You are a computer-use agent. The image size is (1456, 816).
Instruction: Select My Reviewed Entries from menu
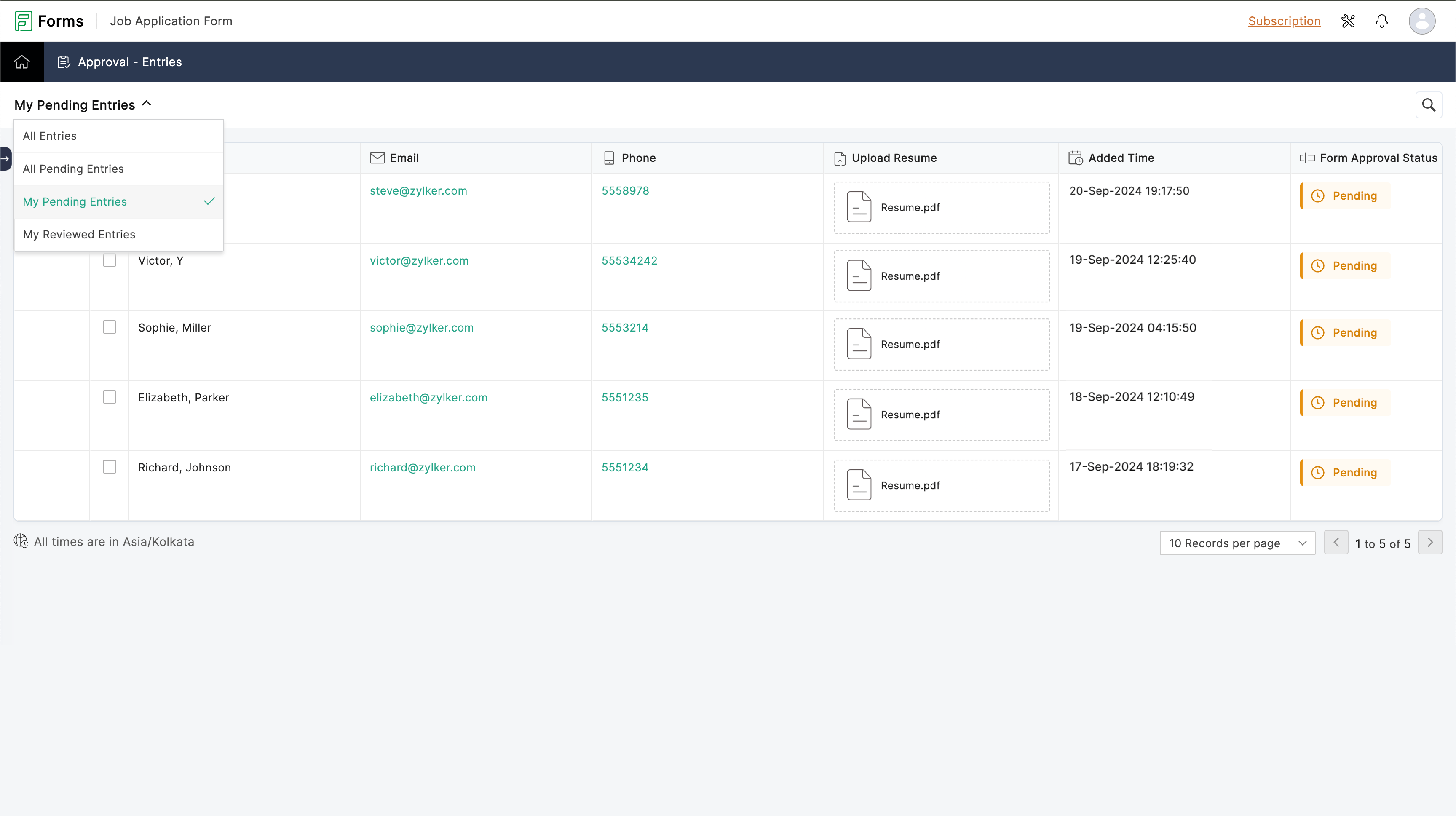pyautogui.click(x=79, y=234)
